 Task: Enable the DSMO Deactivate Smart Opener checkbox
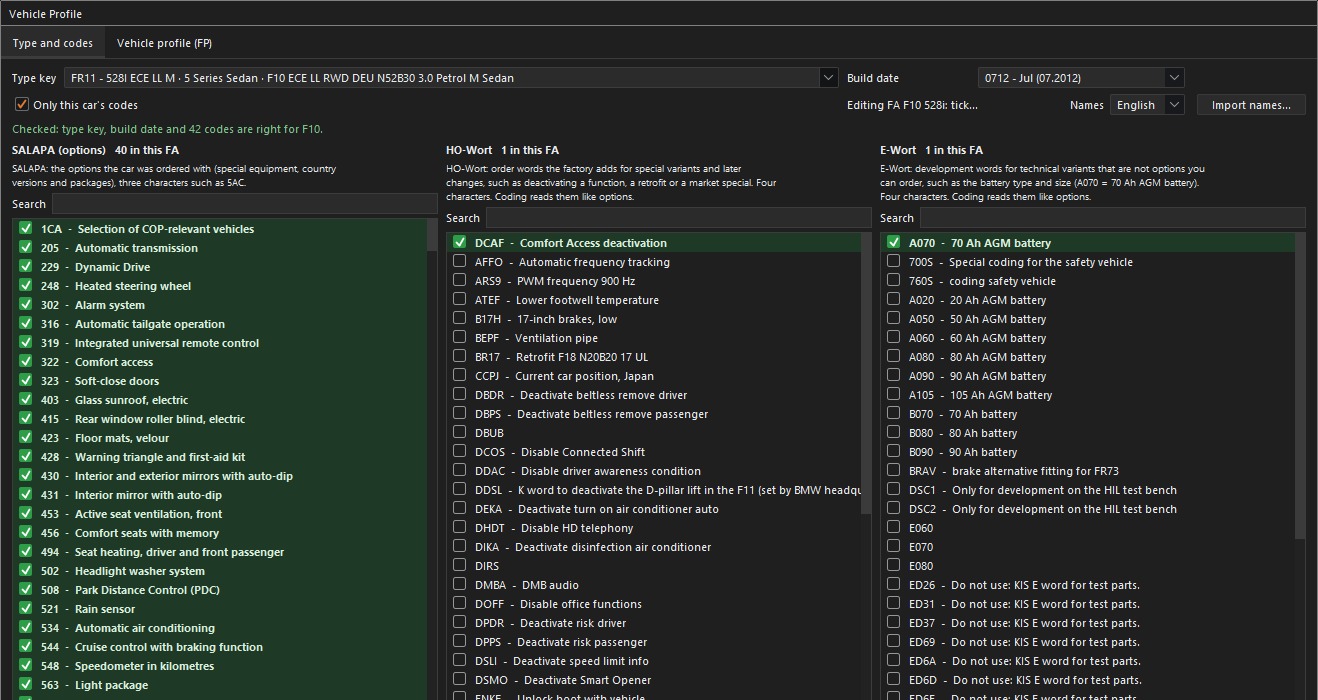pos(460,680)
